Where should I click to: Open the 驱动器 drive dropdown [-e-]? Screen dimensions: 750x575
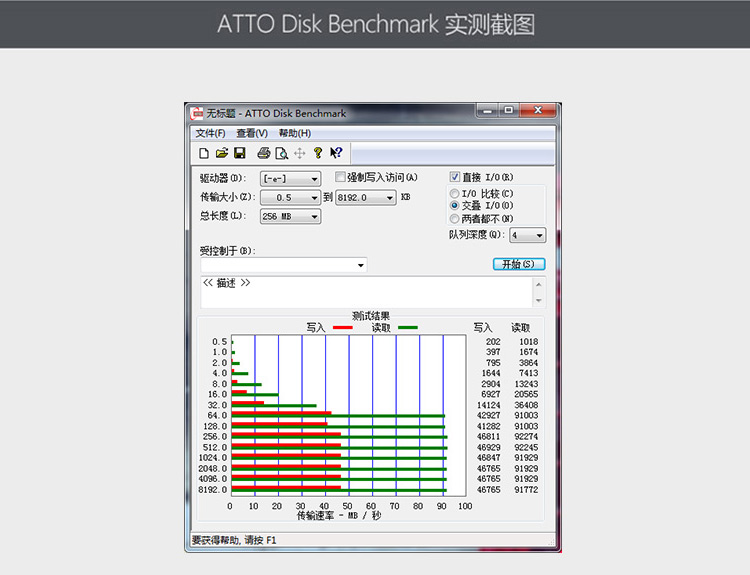pyautogui.click(x=290, y=179)
